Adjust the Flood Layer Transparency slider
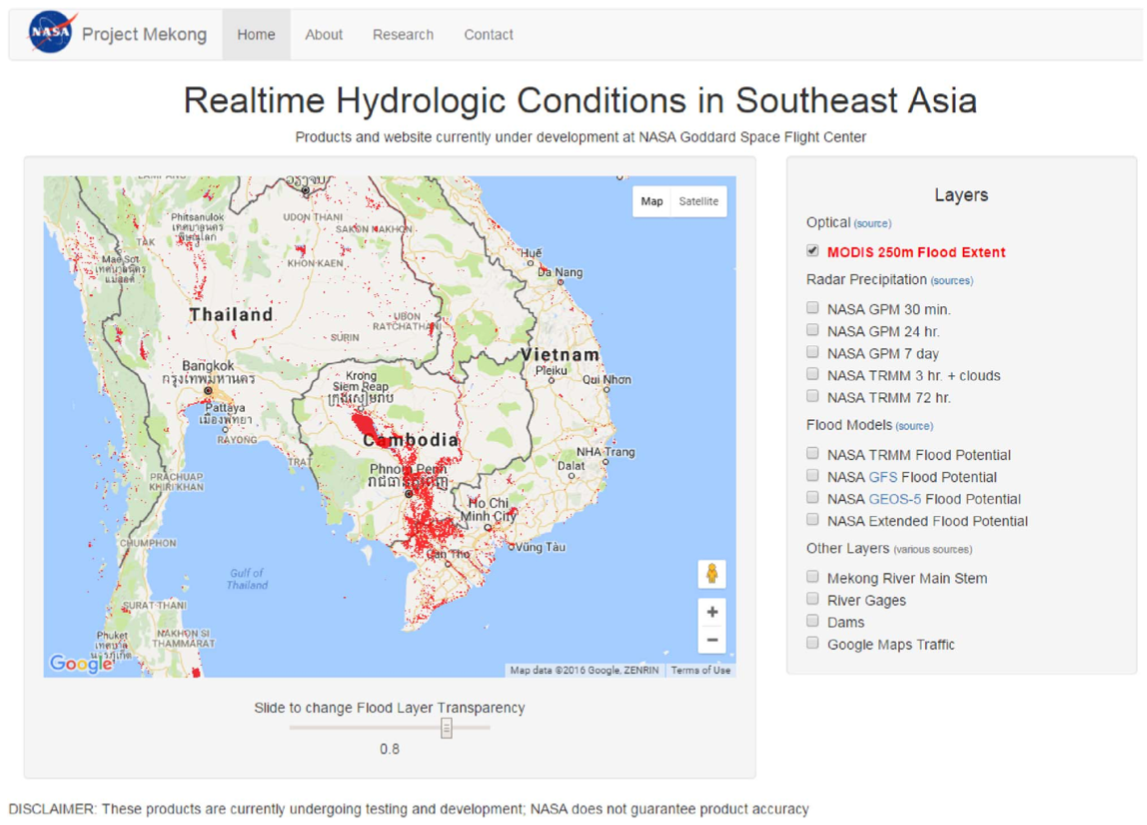Screen dimensions: 1147x825 point(446,727)
